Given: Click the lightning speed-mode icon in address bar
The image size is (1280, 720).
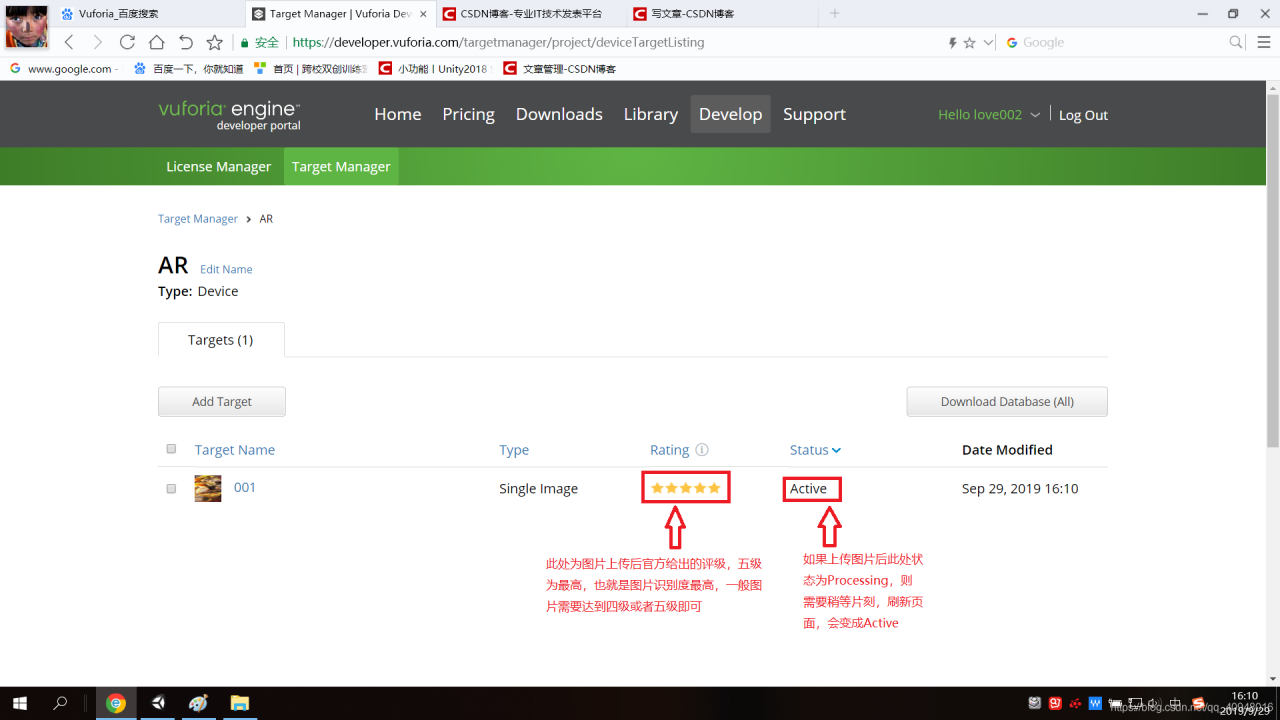Looking at the screenshot, I should [x=953, y=43].
